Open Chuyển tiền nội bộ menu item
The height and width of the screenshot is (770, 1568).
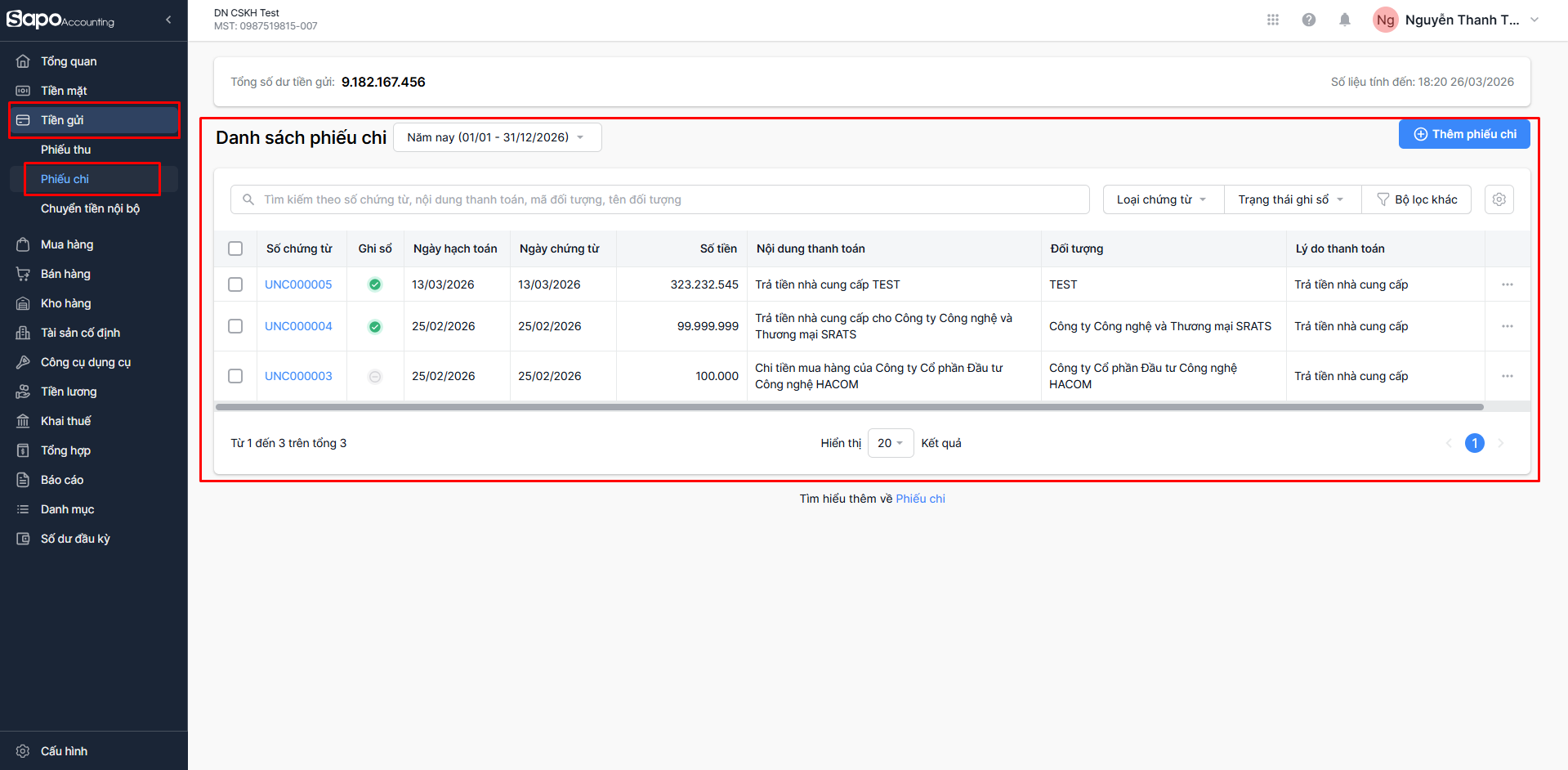90,208
